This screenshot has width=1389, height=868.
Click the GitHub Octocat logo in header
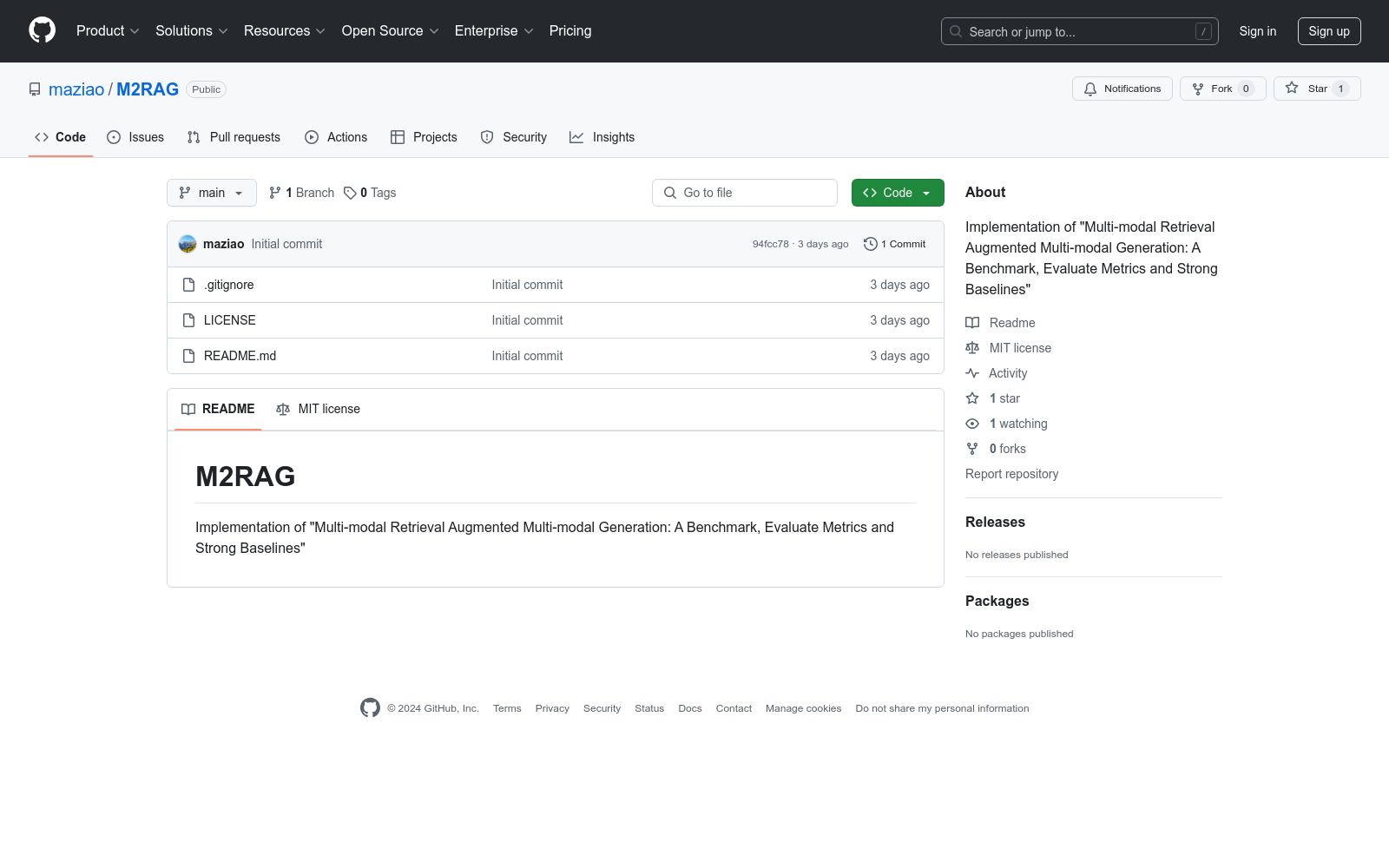[x=42, y=30]
